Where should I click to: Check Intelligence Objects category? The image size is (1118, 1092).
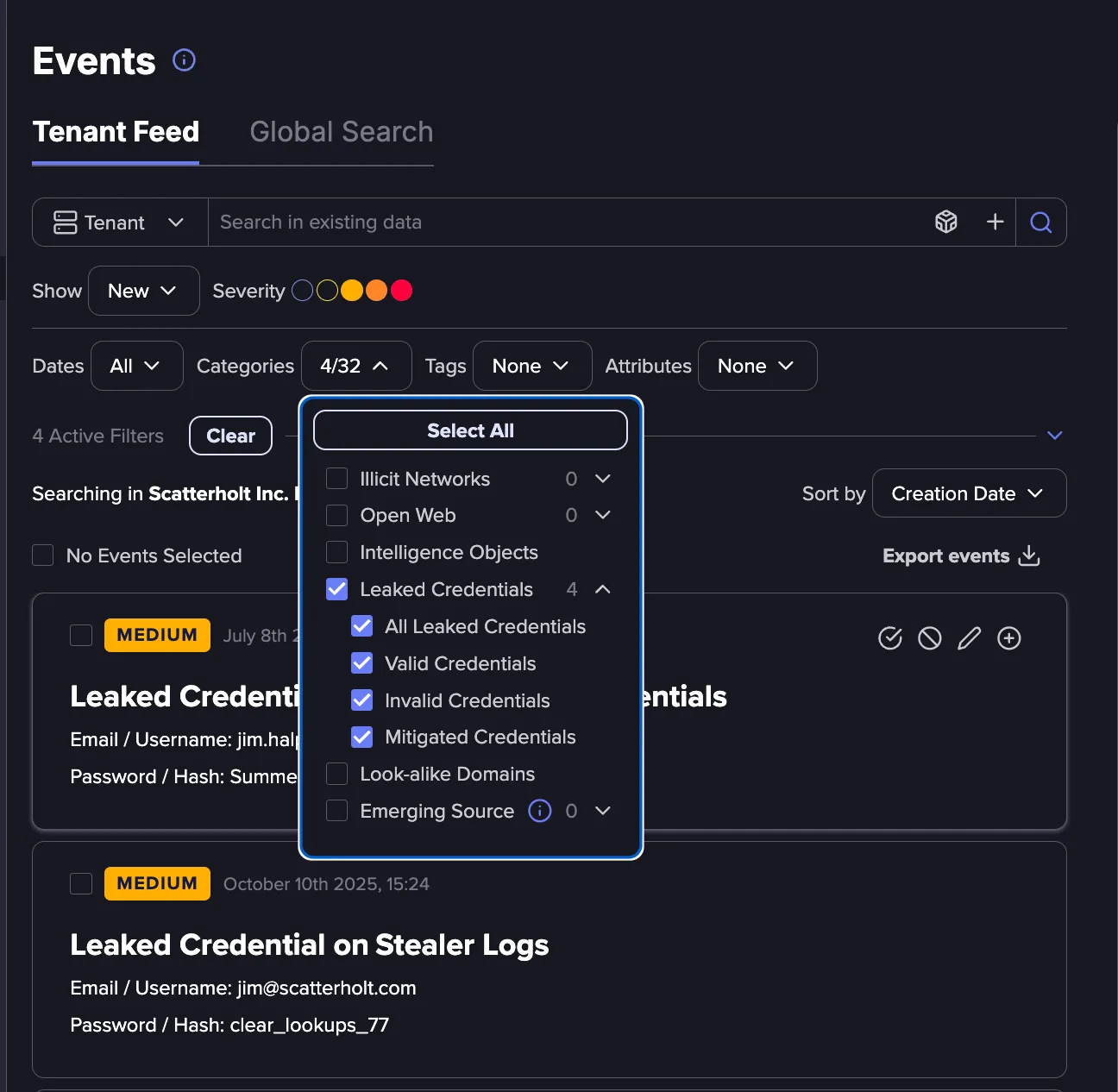coord(337,552)
